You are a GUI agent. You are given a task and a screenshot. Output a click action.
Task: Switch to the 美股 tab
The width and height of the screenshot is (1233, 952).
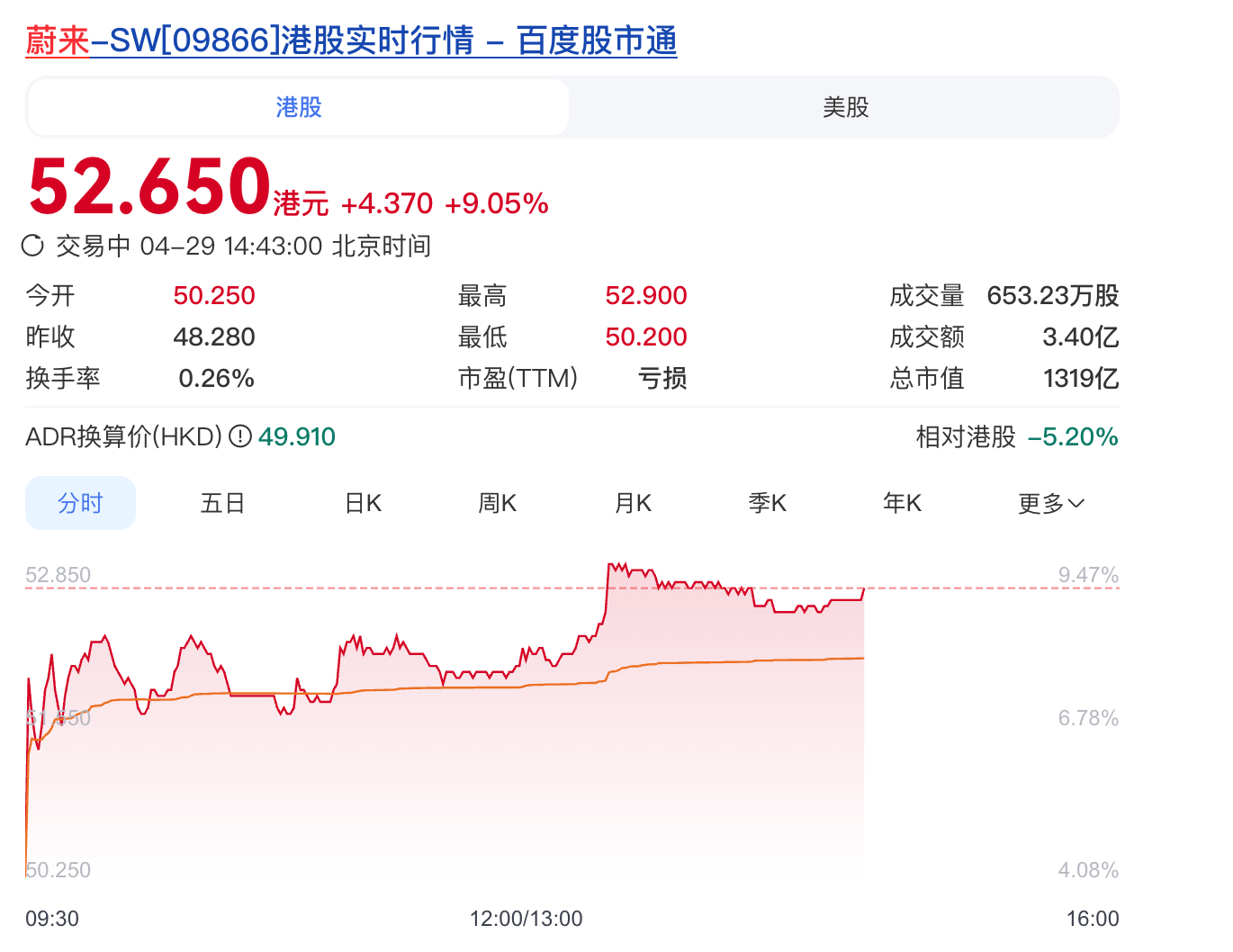pos(845,108)
